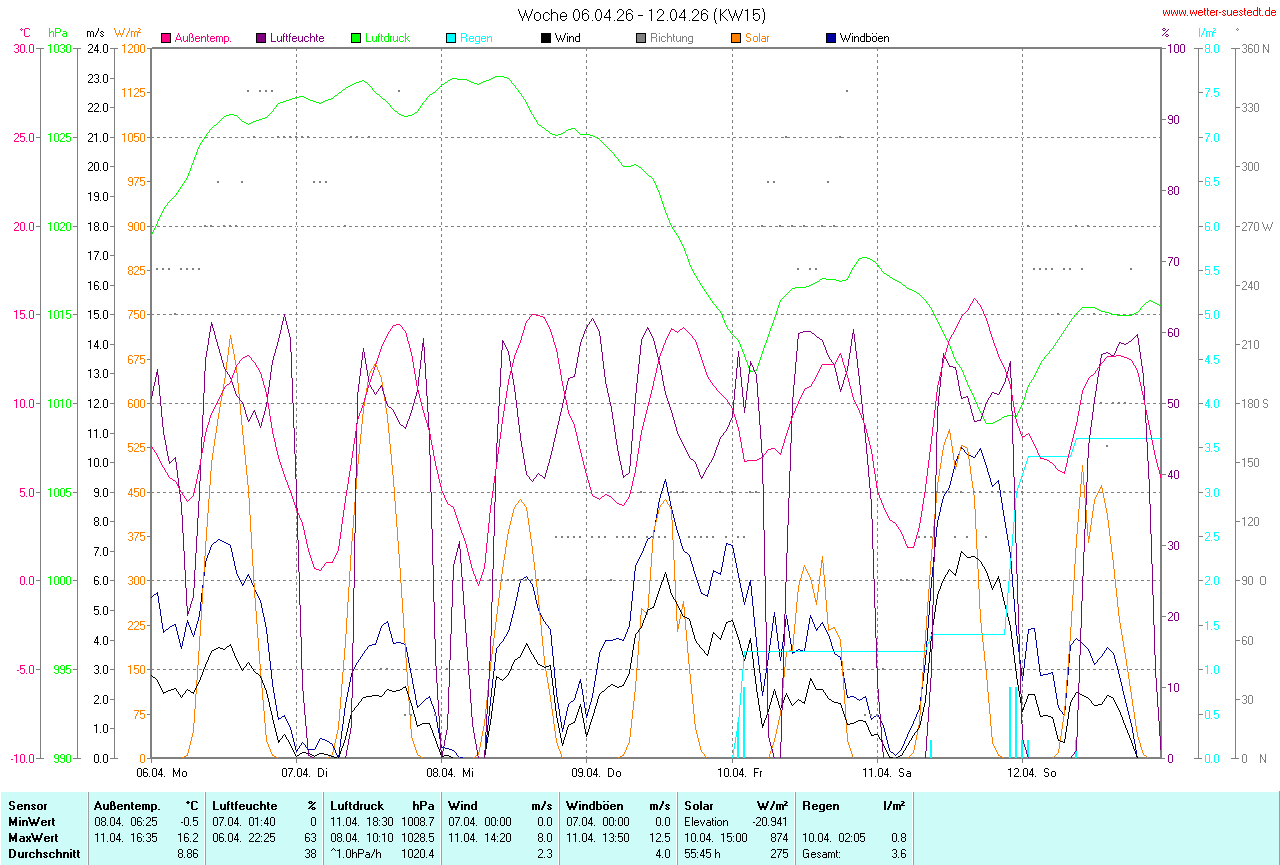Click the black Wind legend swatch
This screenshot has width=1280, height=865.
[546, 38]
